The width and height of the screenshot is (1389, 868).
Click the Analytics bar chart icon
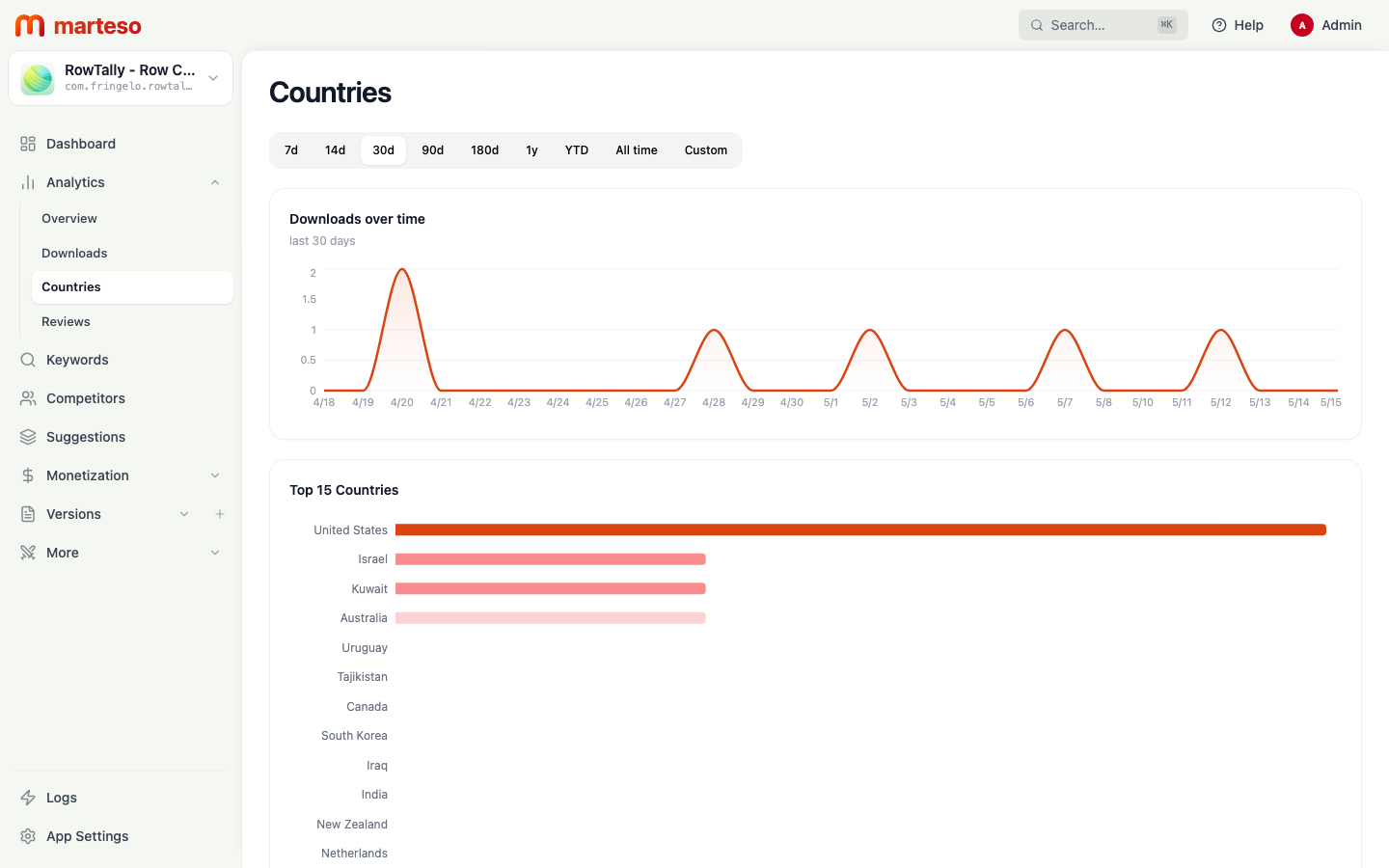coord(28,182)
